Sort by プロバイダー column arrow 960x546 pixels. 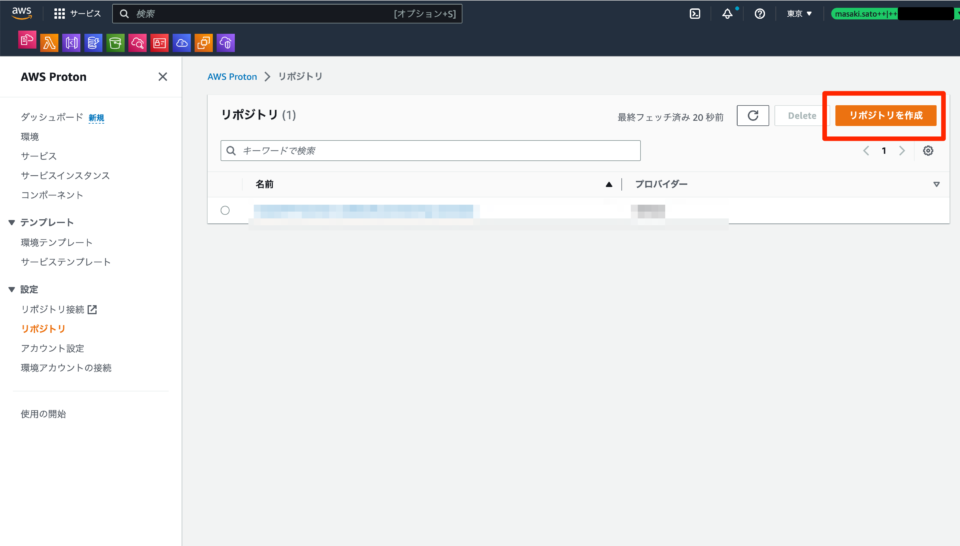pyautogui.click(x=936, y=184)
